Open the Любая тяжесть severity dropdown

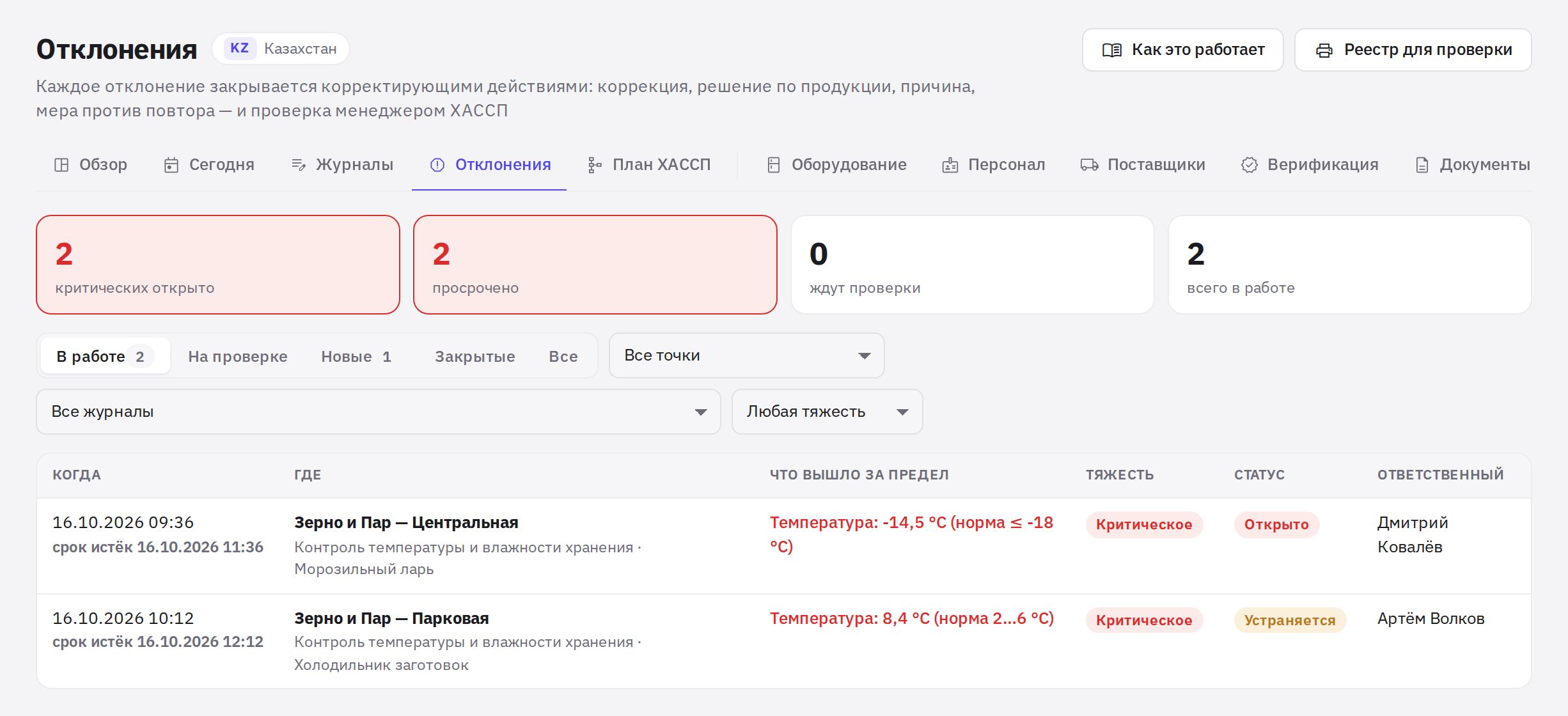(827, 412)
